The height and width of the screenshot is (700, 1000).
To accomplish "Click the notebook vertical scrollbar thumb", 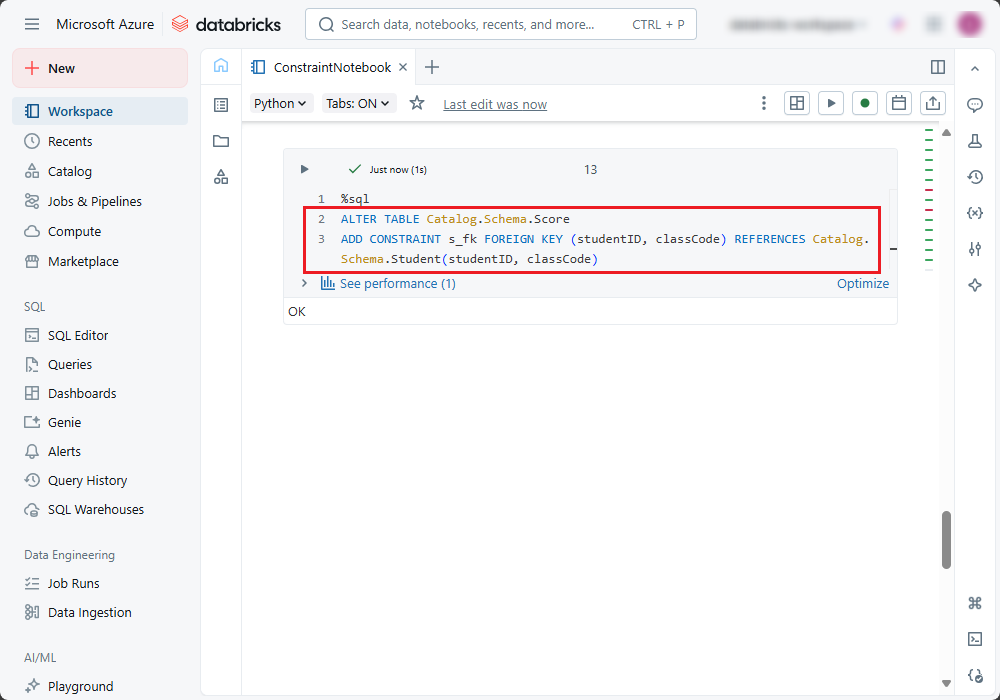I will pos(946,540).
